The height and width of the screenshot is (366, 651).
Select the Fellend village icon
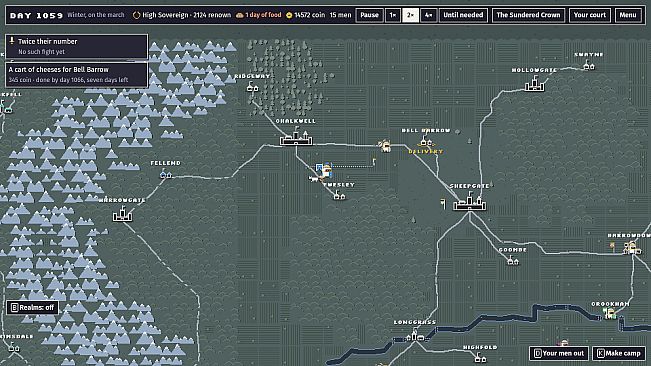pyautogui.click(x=166, y=174)
